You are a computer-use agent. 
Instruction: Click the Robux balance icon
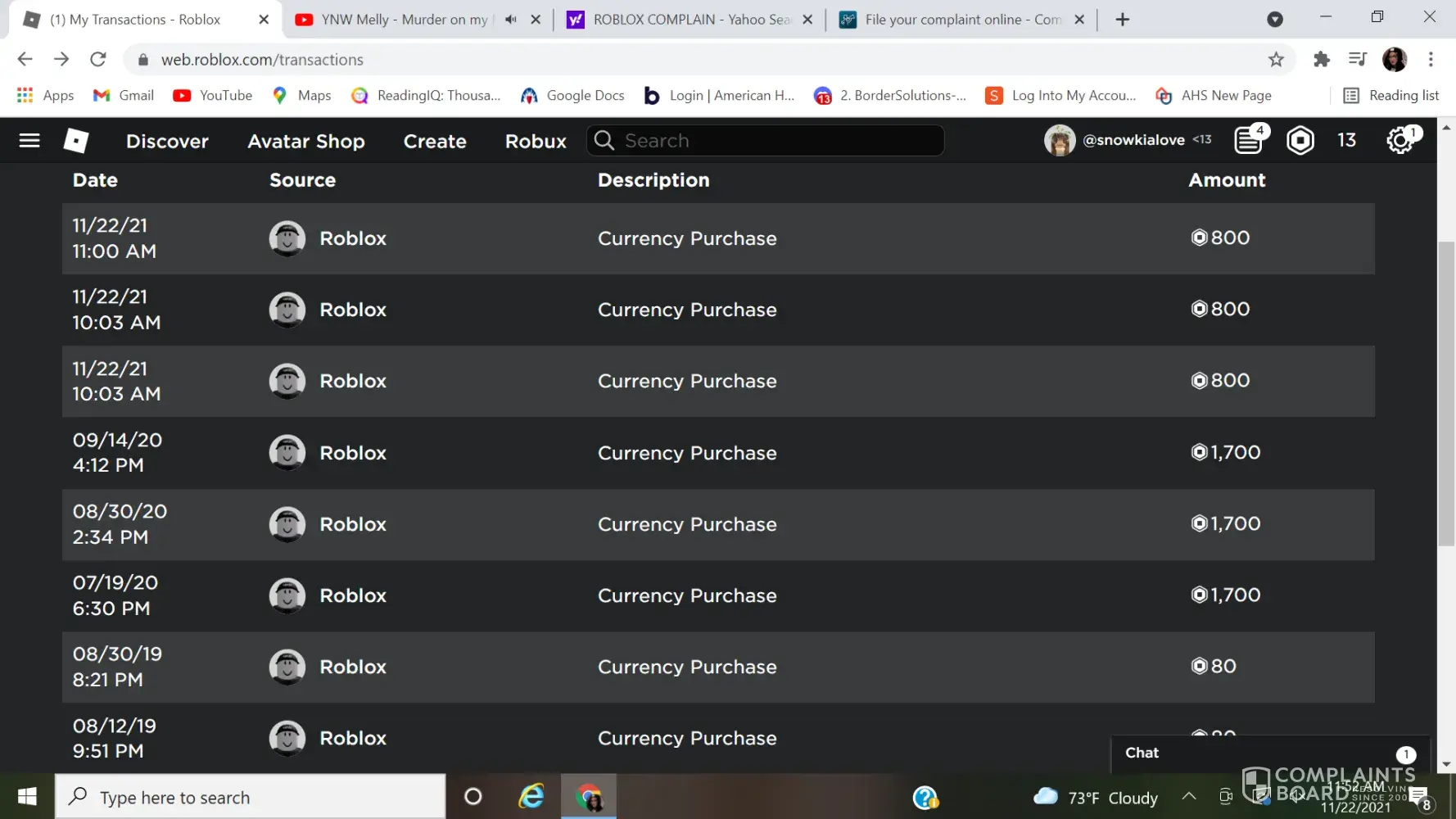click(x=1300, y=141)
